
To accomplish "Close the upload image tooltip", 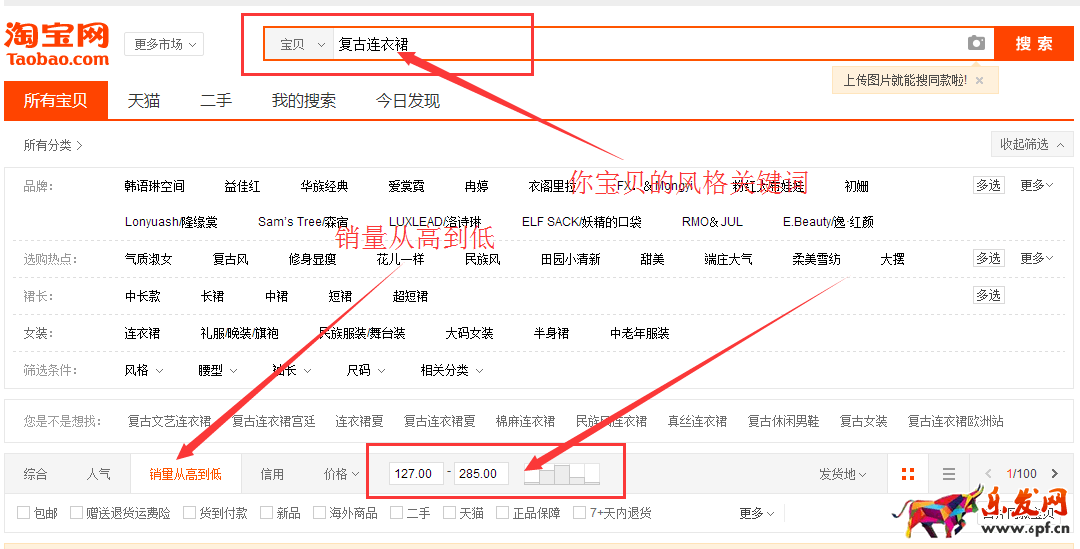I will pyautogui.click(x=980, y=80).
